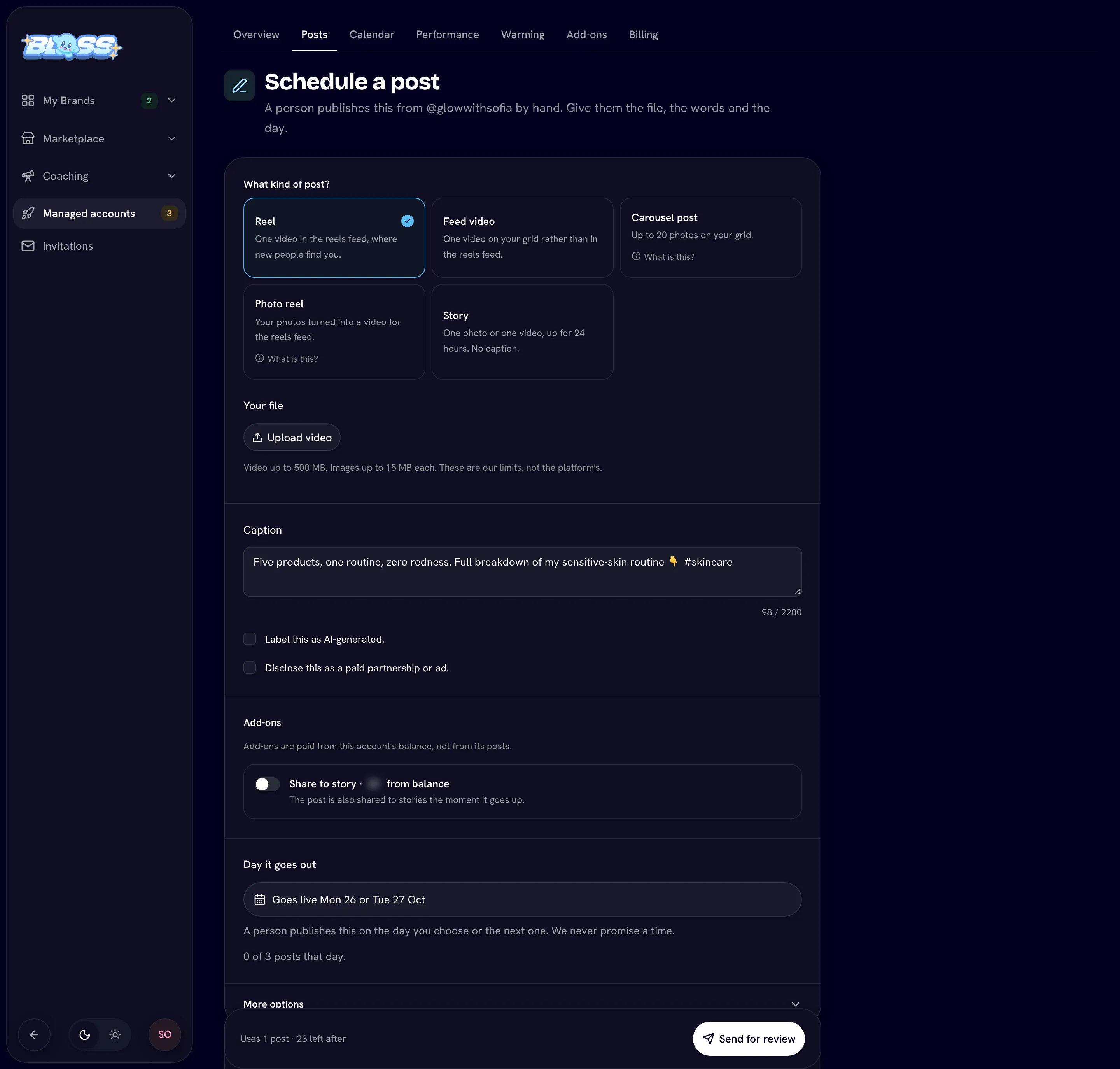This screenshot has width=1120, height=1069.
Task: Click the info icon under Photo reel
Action: [260, 358]
